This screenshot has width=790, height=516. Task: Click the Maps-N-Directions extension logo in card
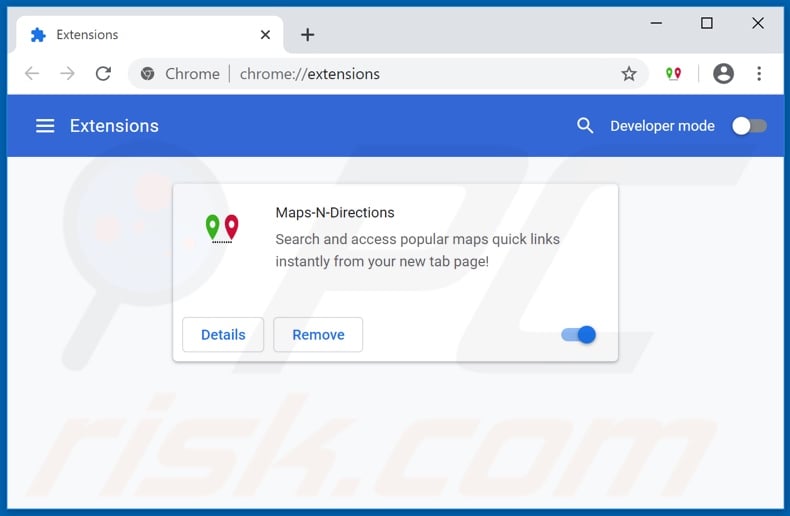[222, 228]
